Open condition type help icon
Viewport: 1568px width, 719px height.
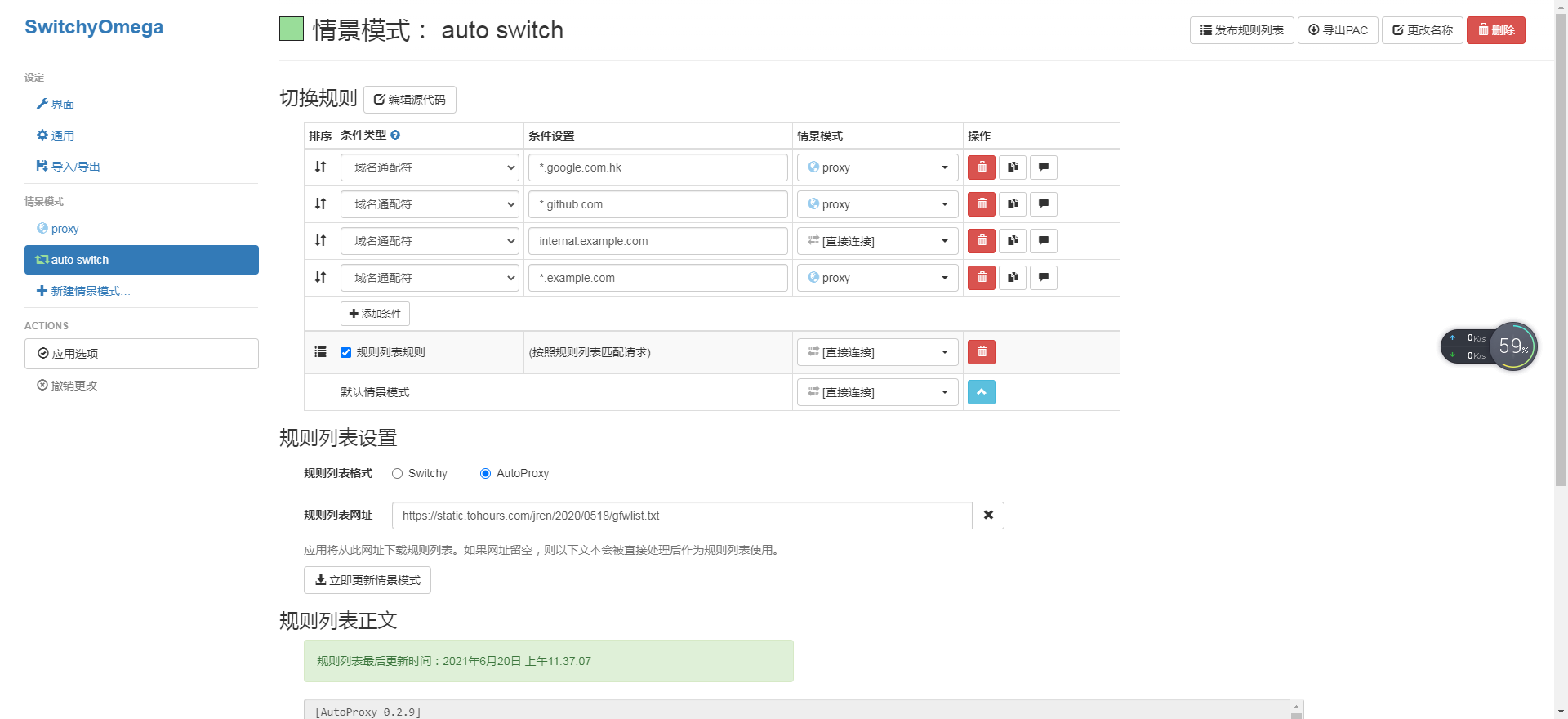[395, 136]
